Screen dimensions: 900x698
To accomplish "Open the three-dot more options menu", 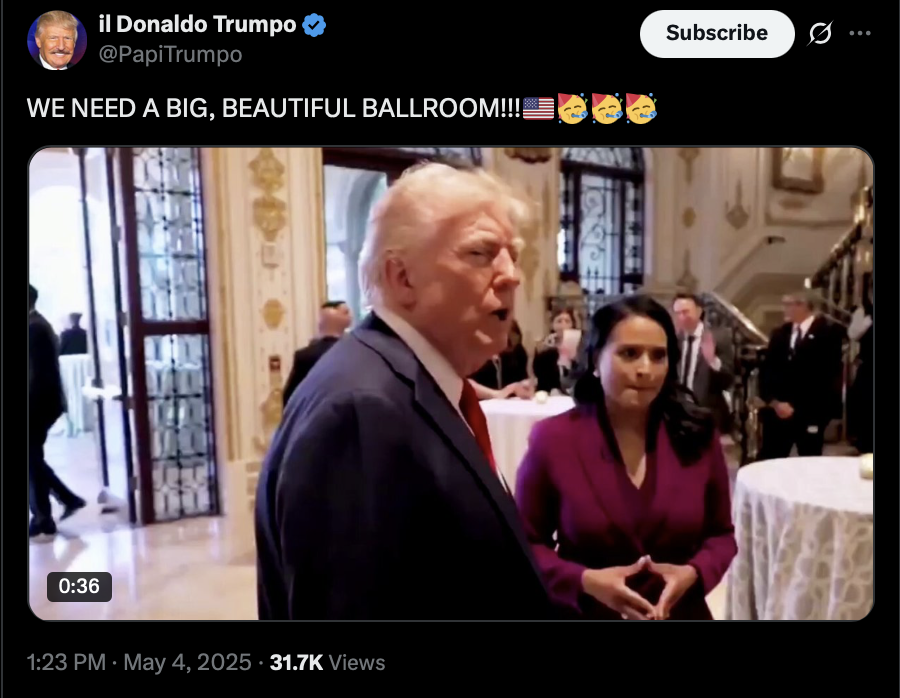I will [x=860, y=33].
